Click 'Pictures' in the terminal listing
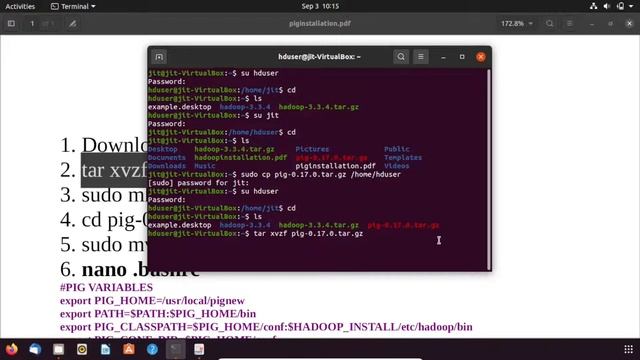 click(x=312, y=149)
